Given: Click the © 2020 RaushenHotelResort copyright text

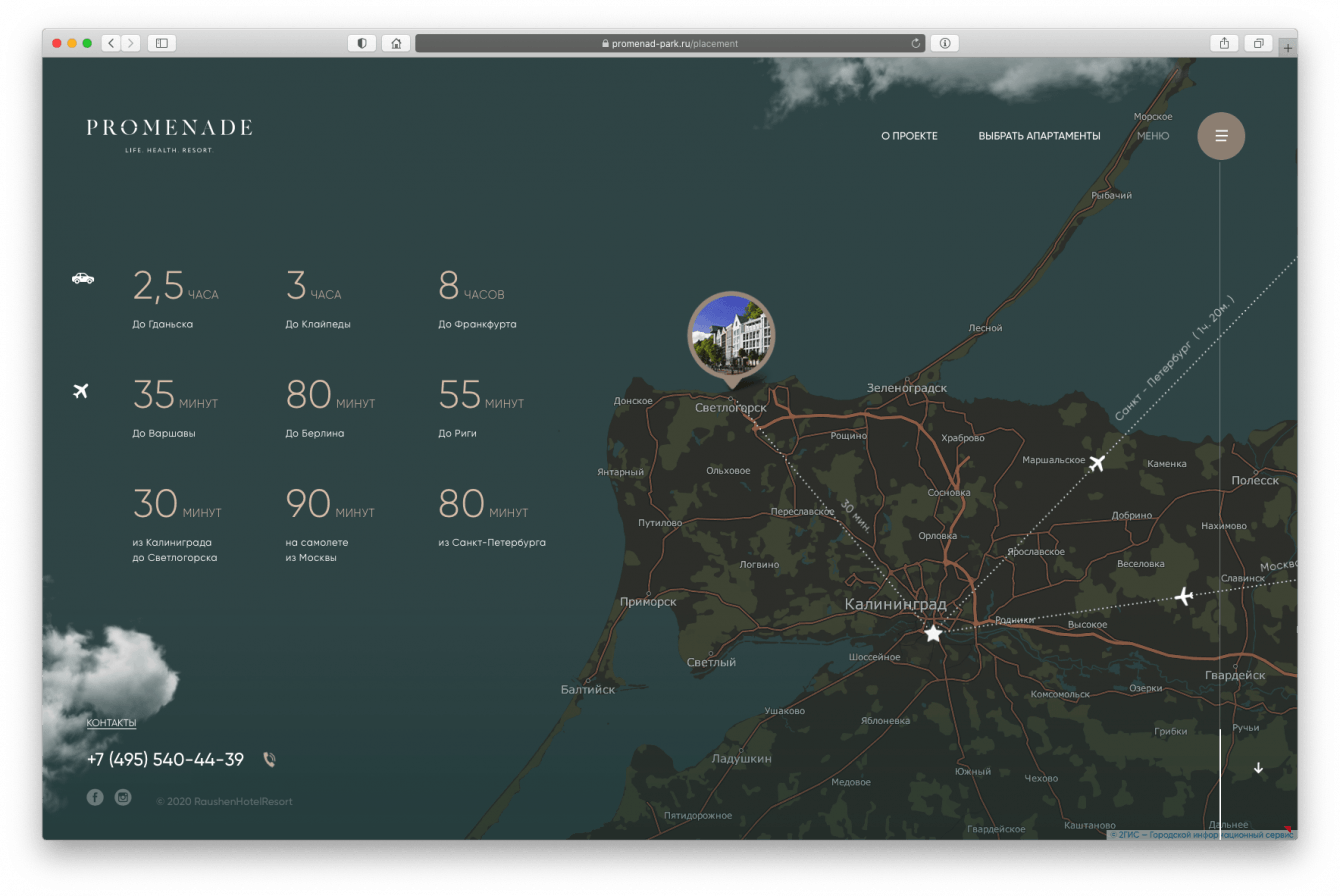Looking at the screenshot, I should [x=224, y=802].
